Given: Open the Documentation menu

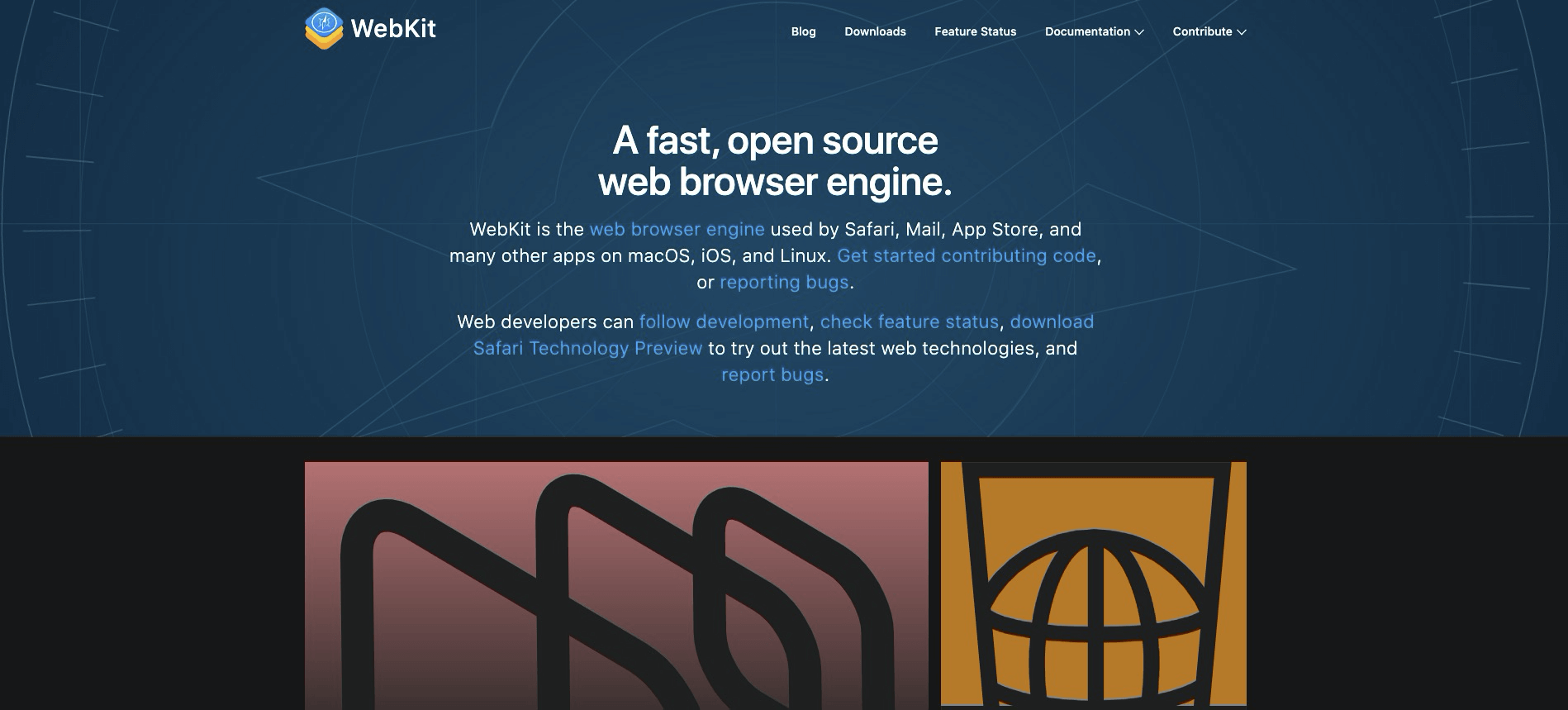Looking at the screenshot, I should click(x=1094, y=31).
